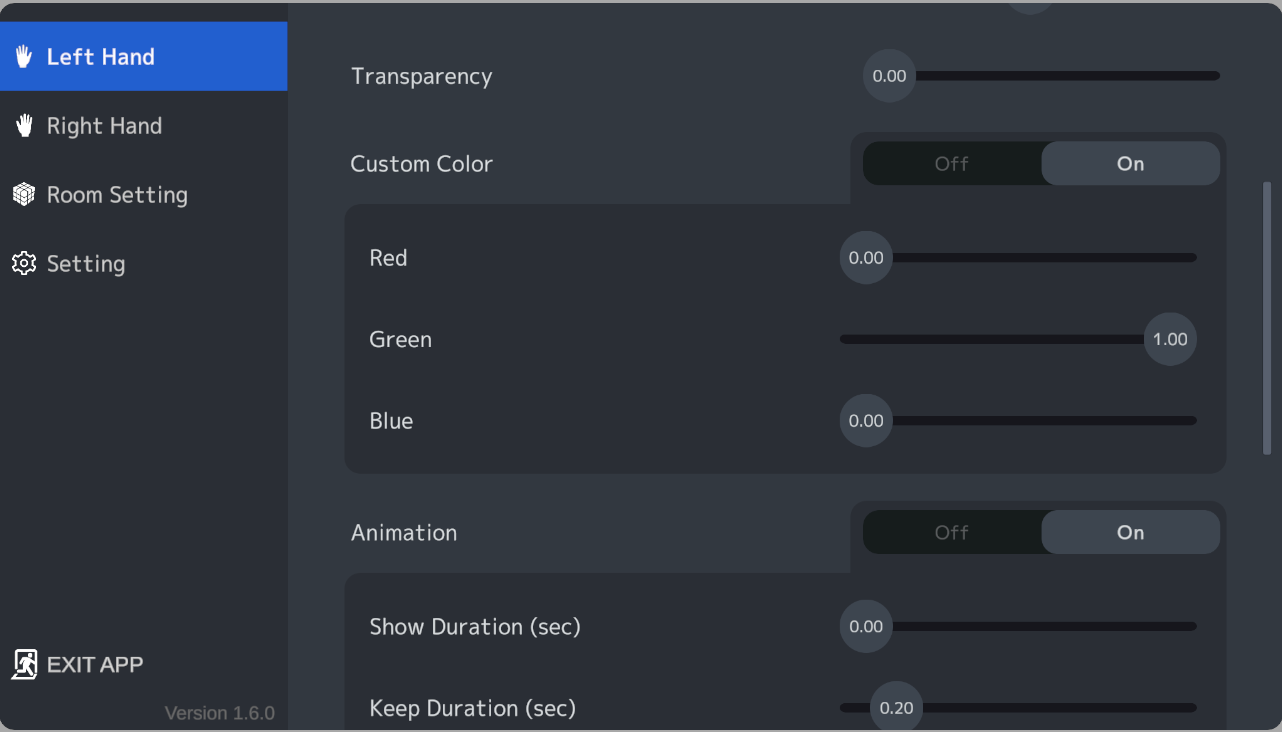
Task: Click the vertical scrollbar on the right edge
Action: [x=1267, y=318]
